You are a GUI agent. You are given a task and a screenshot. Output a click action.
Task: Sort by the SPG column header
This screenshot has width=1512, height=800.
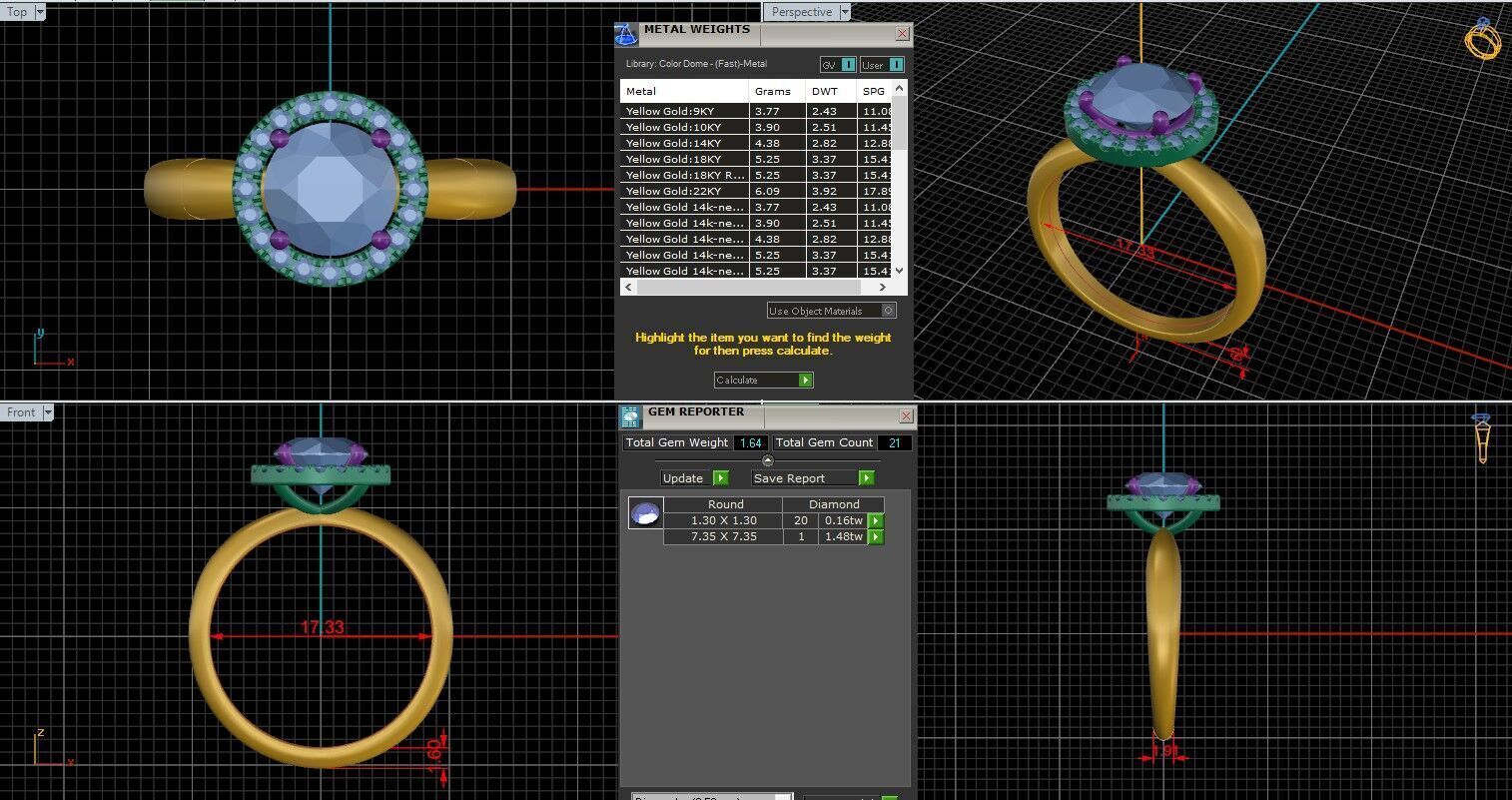[x=875, y=91]
